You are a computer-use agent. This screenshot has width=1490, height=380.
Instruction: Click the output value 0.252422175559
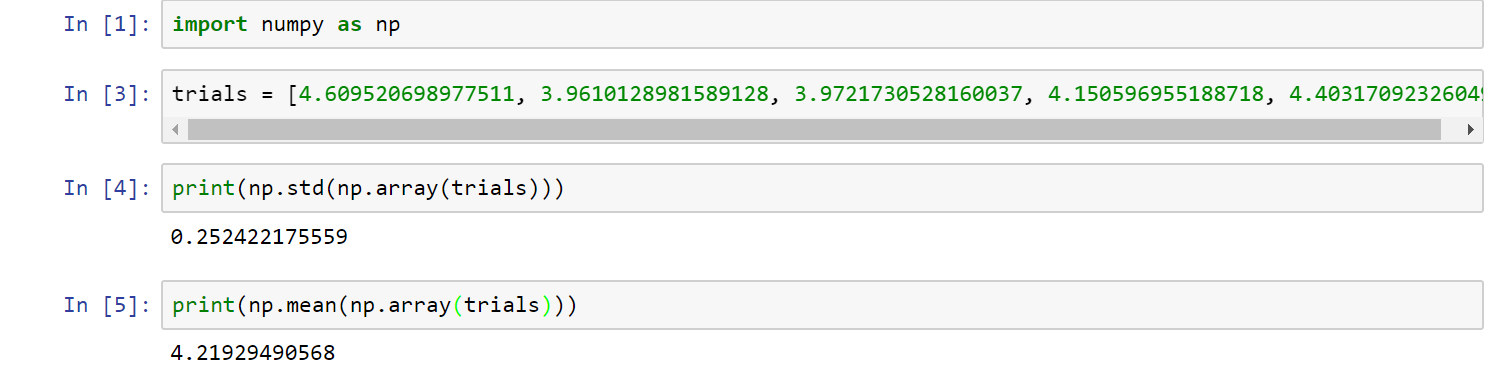pyautogui.click(x=259, y=237)
